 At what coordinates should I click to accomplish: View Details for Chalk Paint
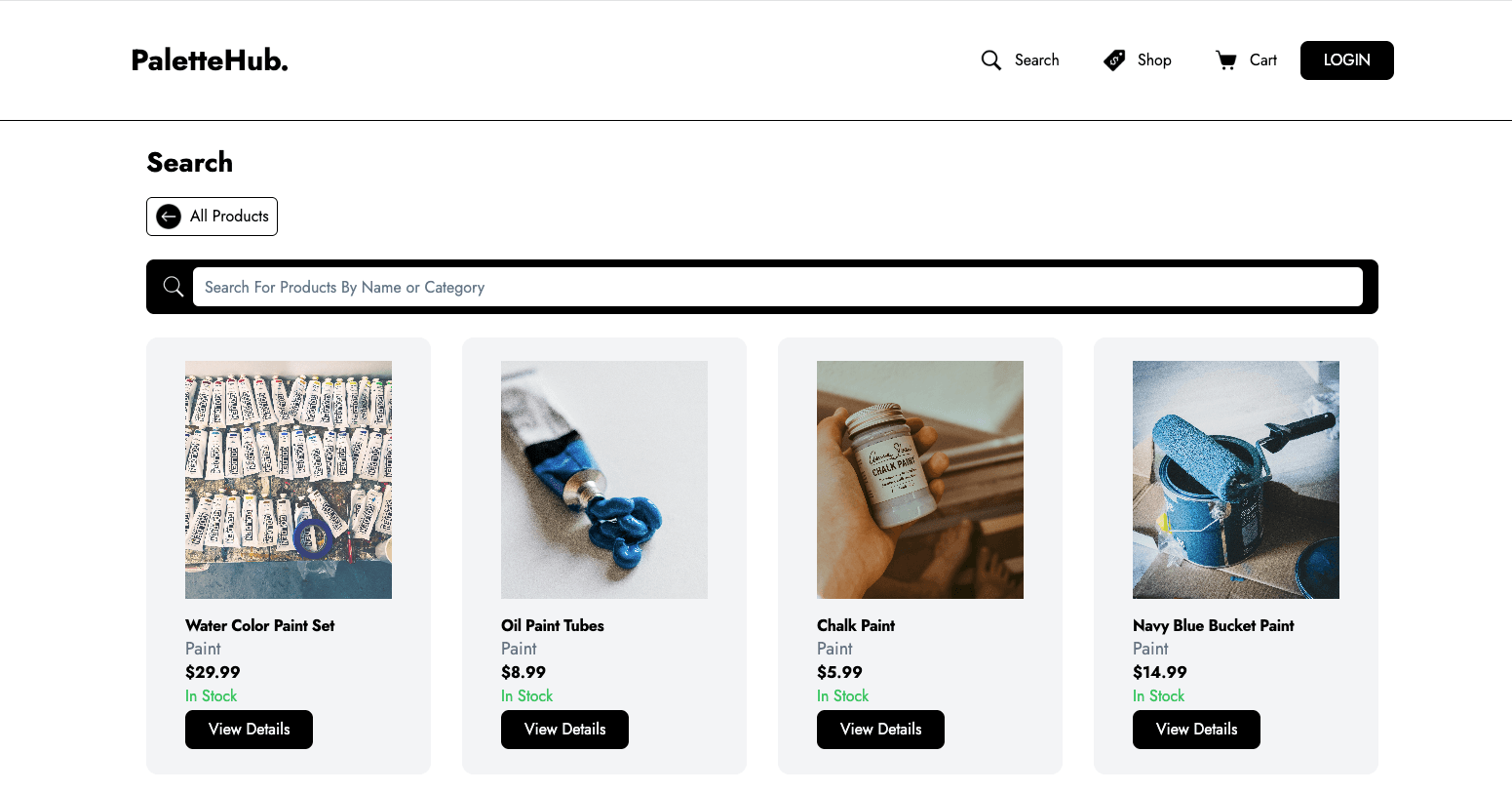tap(880, 730)
